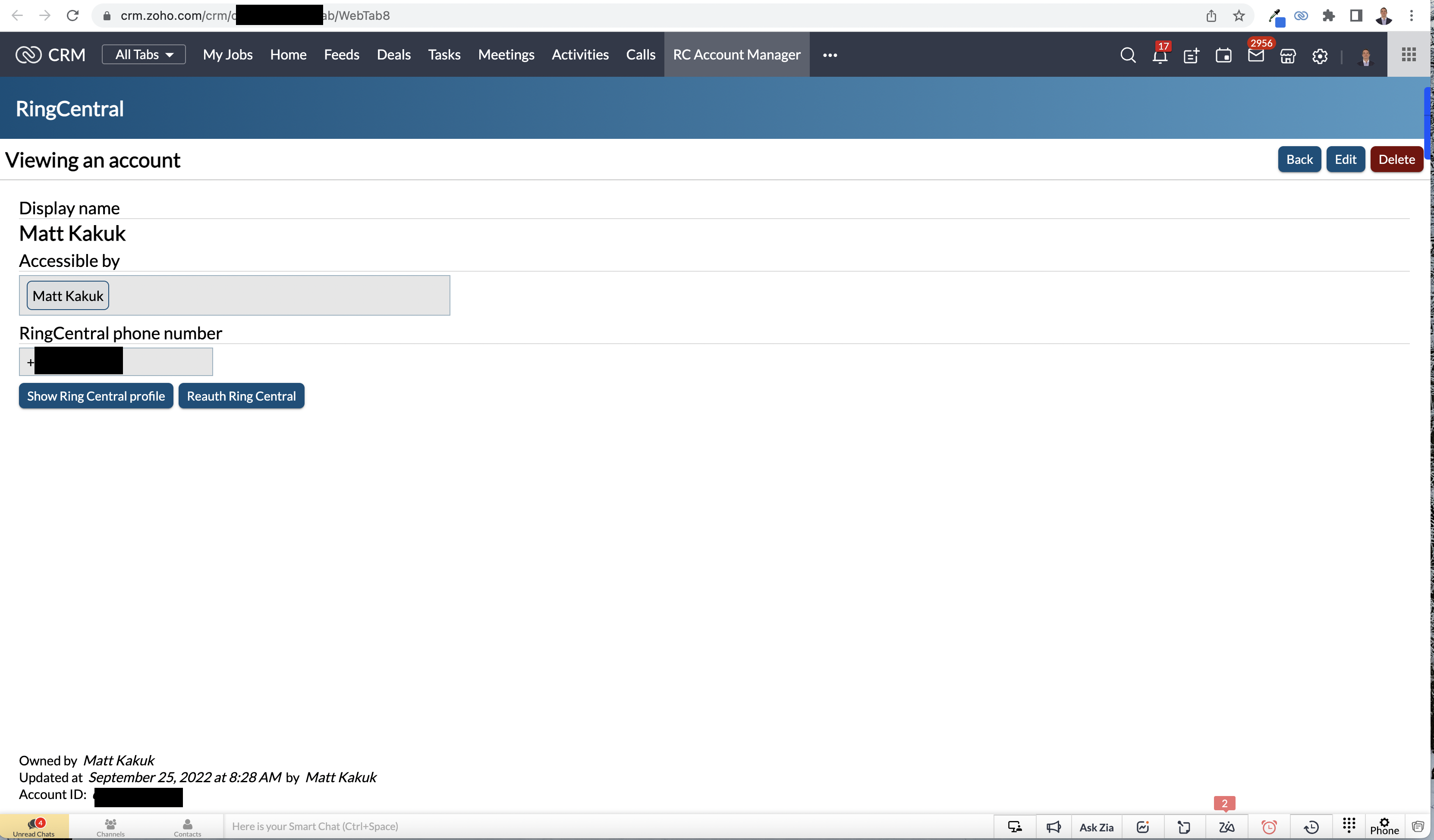
Task: Open the marketplace store icon
Action: coord(1288,55)
